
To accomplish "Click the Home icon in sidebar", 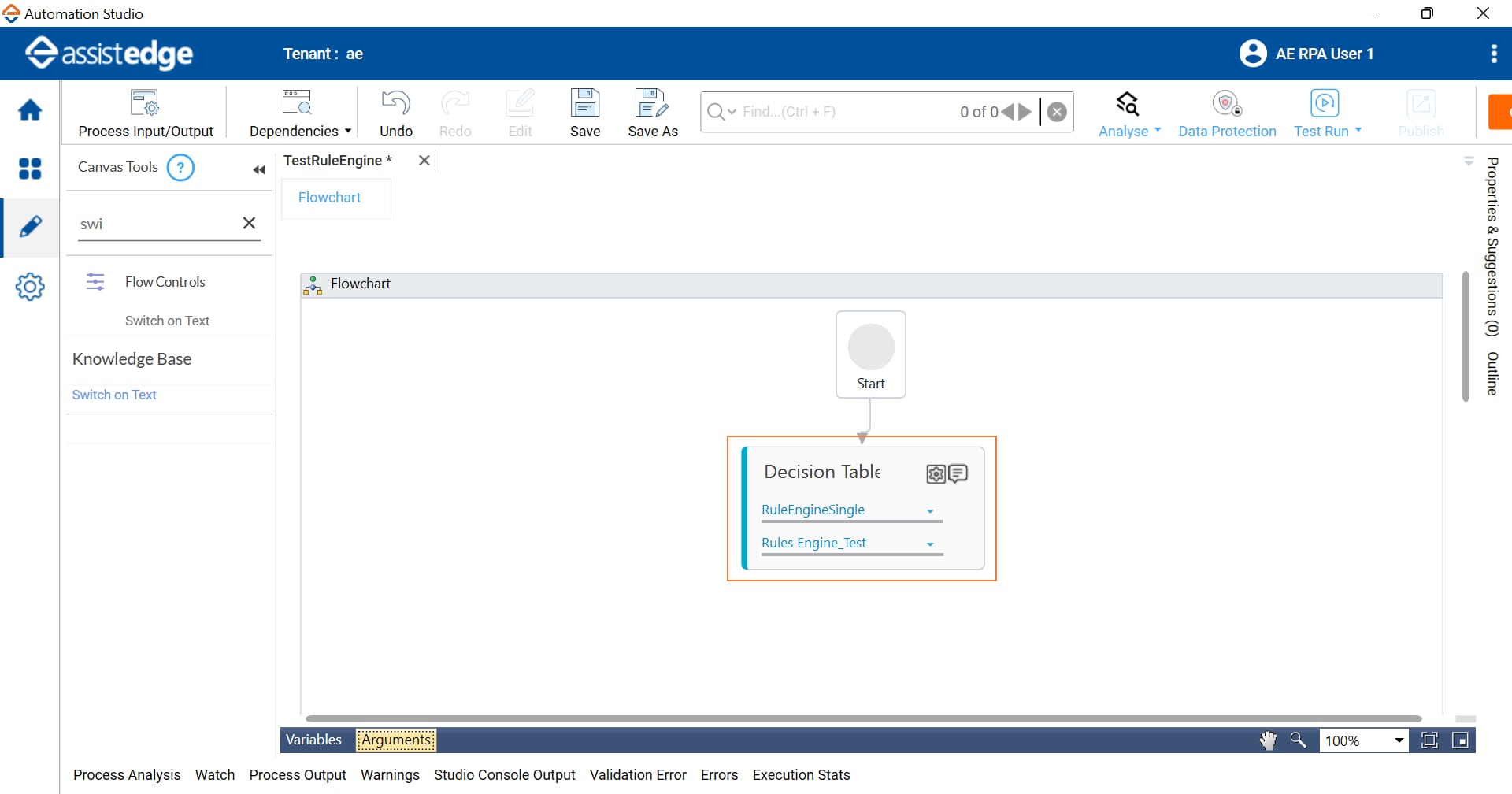I will point(30,110).
